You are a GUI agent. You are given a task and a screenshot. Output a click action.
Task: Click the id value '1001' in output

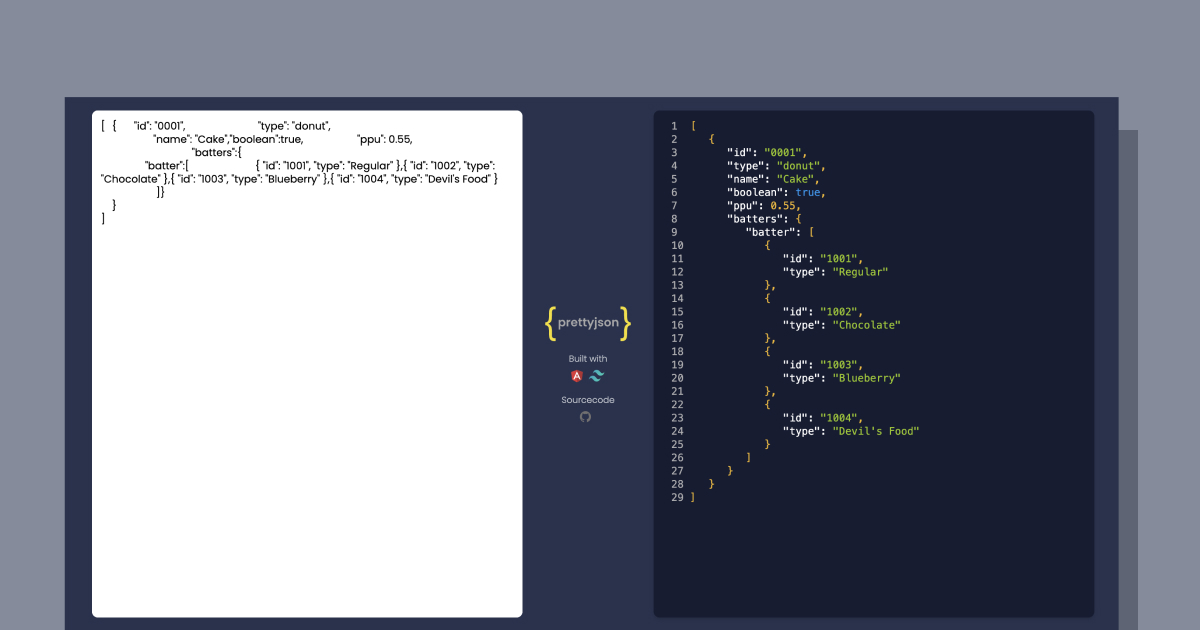(x=842, y=258)
